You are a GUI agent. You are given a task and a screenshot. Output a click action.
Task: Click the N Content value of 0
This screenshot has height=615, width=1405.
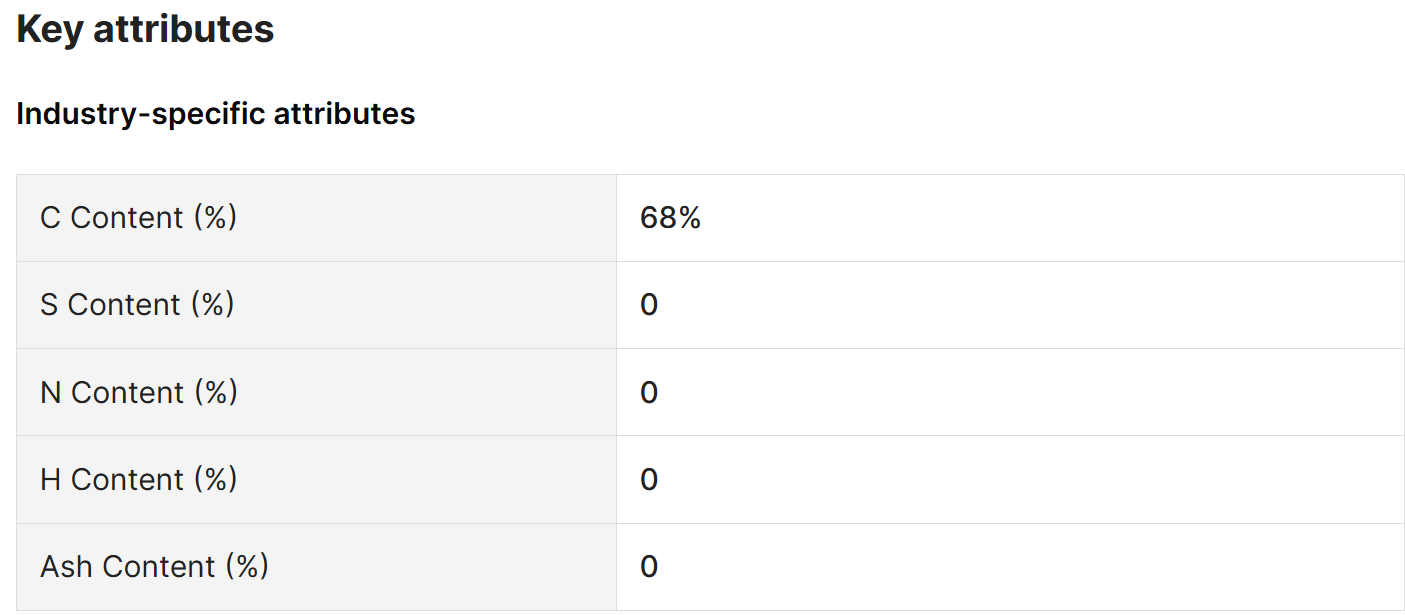pyautogui.click(x=649, y=392)
